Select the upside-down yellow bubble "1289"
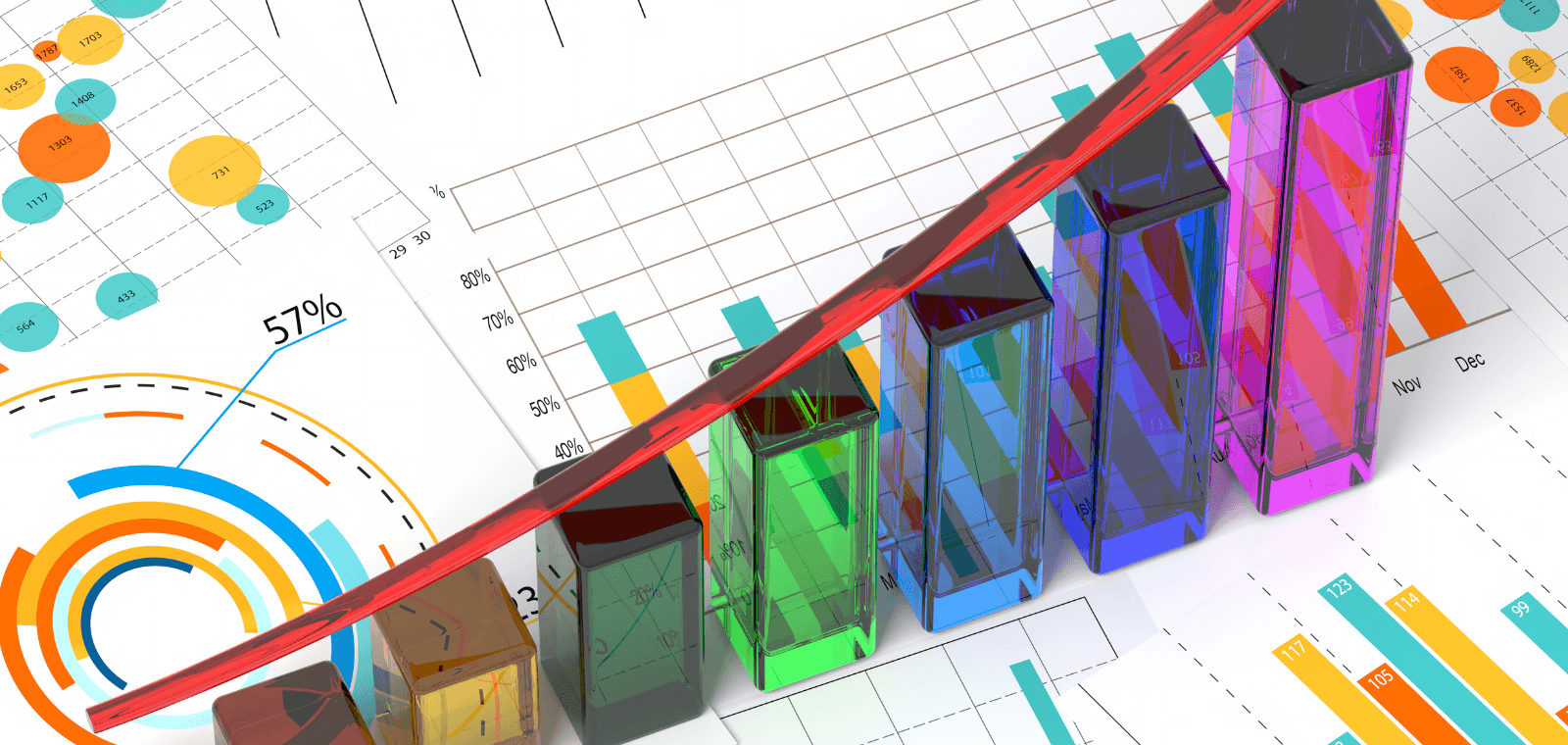This screenshot has width=1568, height=745. point(1531,65)
